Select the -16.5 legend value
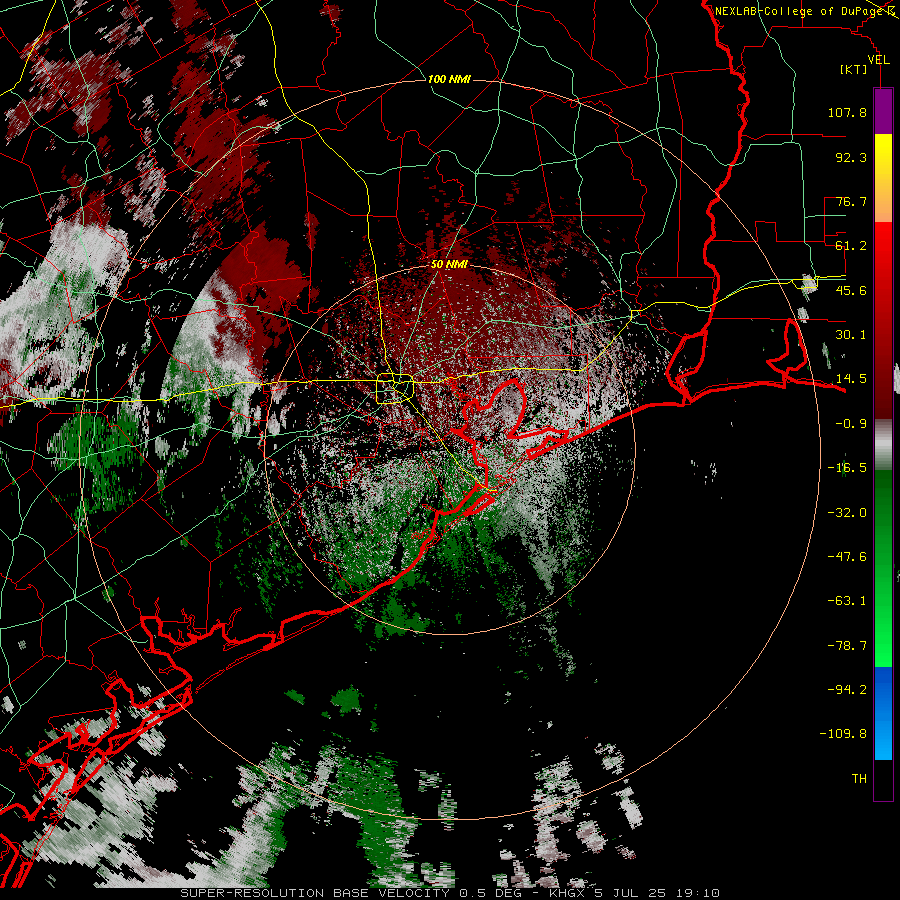The width and height of the screenshot is (900, 900). point(847,468)
